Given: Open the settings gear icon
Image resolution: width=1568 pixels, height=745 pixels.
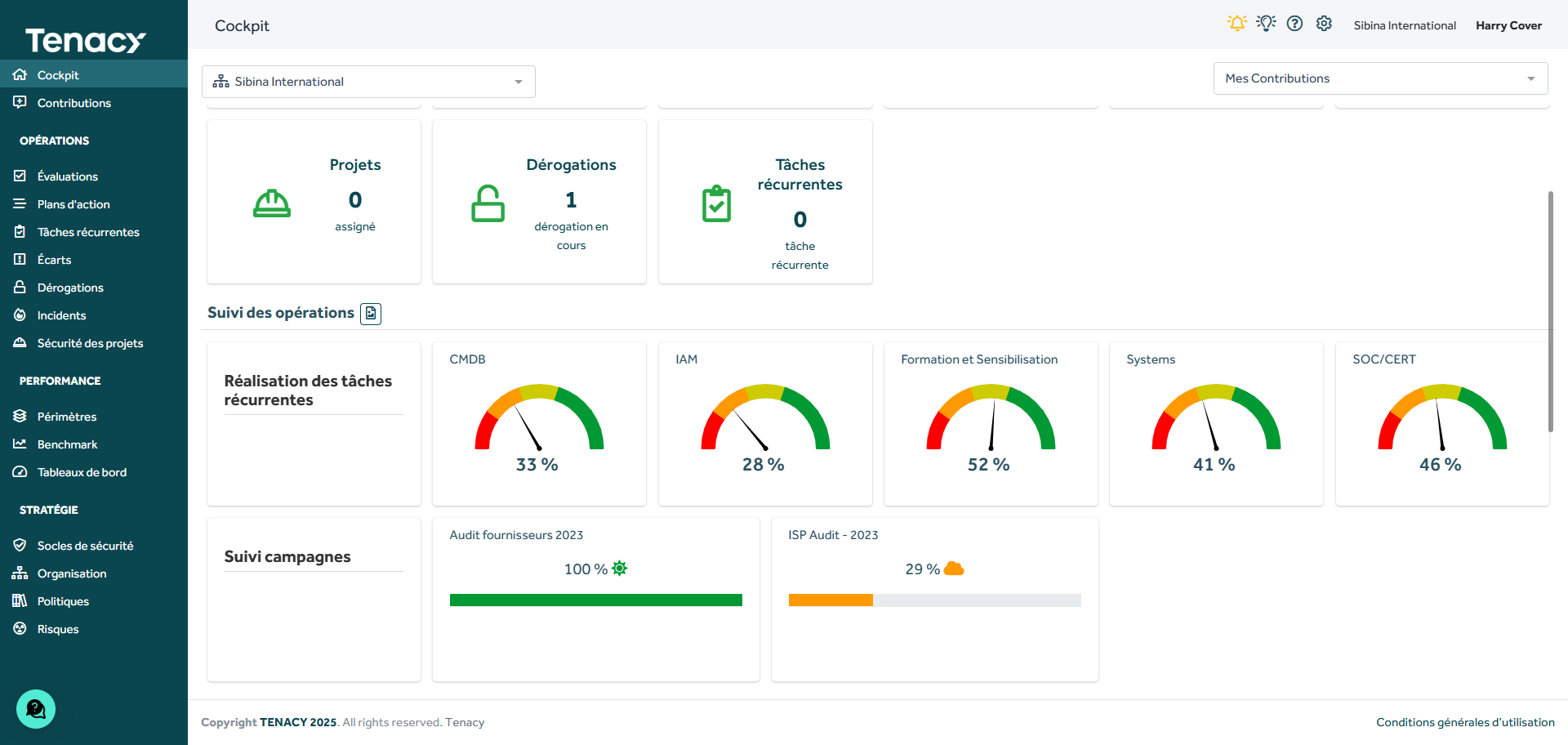Looking at the screenshot, I should [x=1324, y=24].
